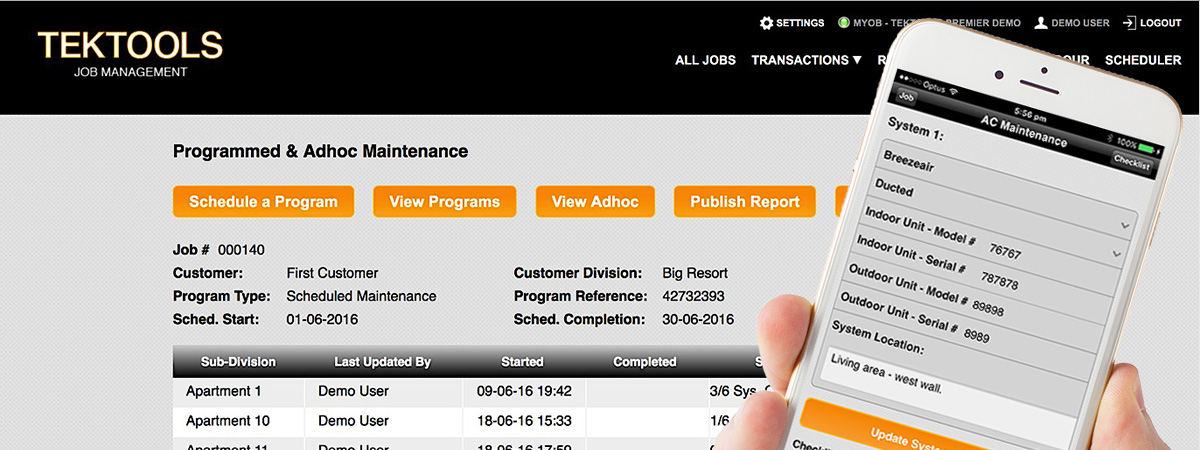Click the Logout arrow icon
Viewport: 1200px width, 450px height.
click(1129, 23)
